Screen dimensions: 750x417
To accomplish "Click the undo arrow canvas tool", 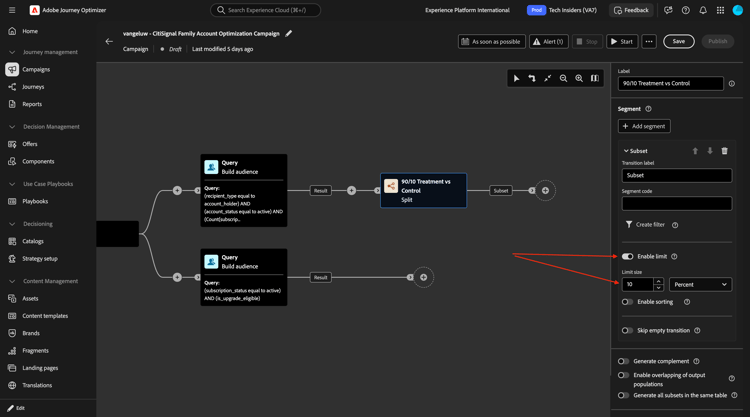I will coord(532,78).
